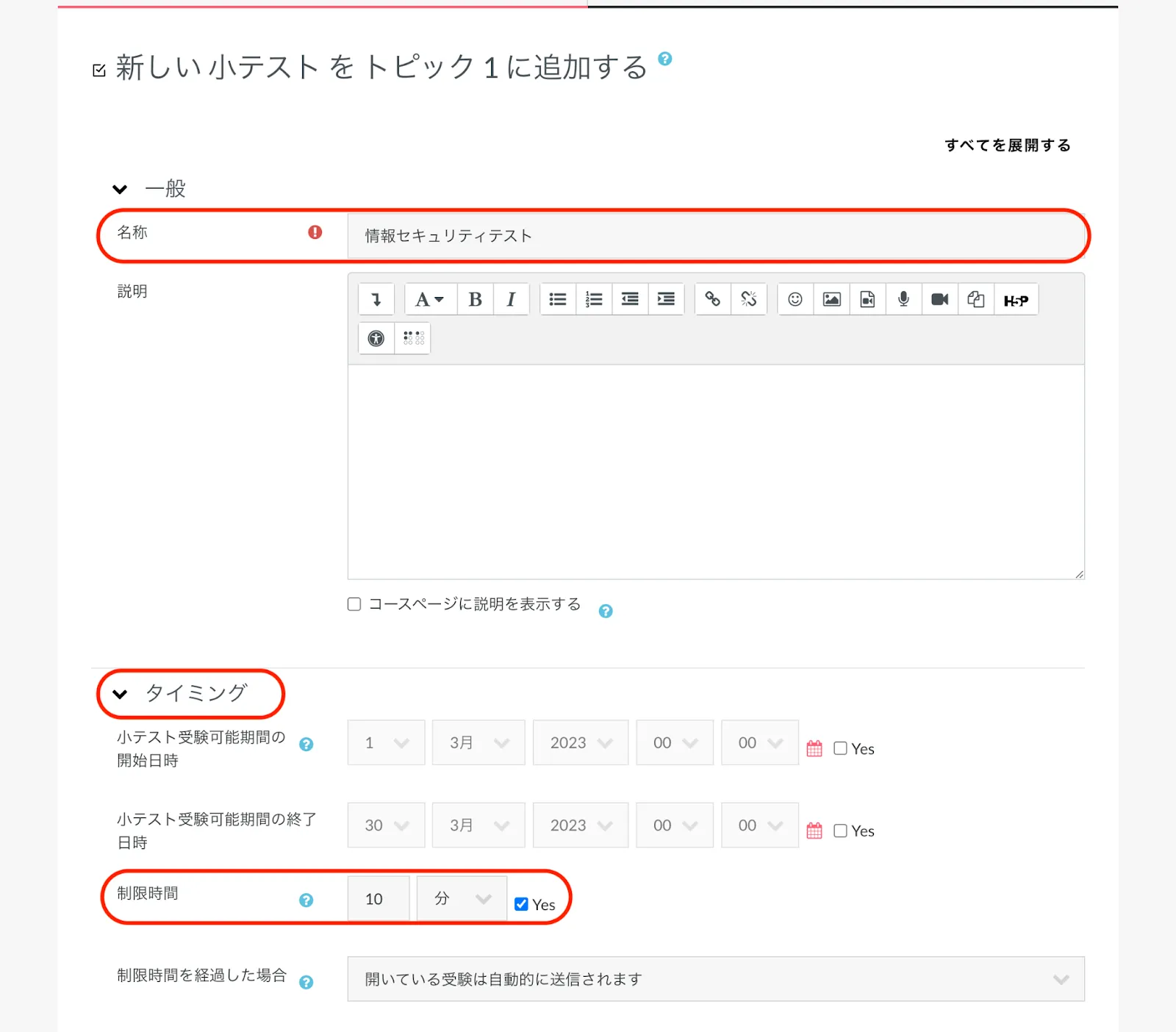The image size is (1176, 1032).
Task: Click the record audio microphone icon
Action: pos(903,299)
